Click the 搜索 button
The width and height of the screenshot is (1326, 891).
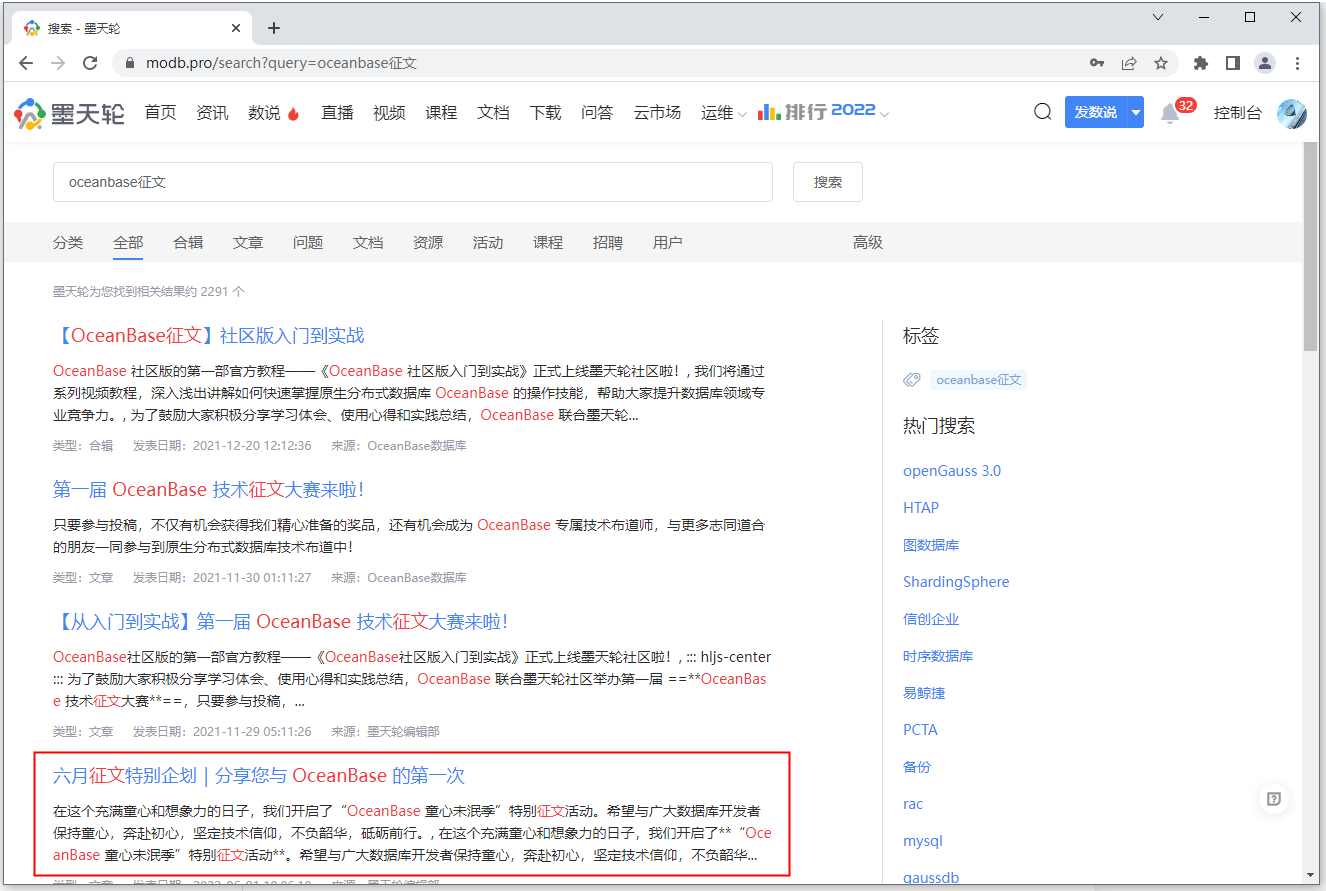click(x=828, y=182)
